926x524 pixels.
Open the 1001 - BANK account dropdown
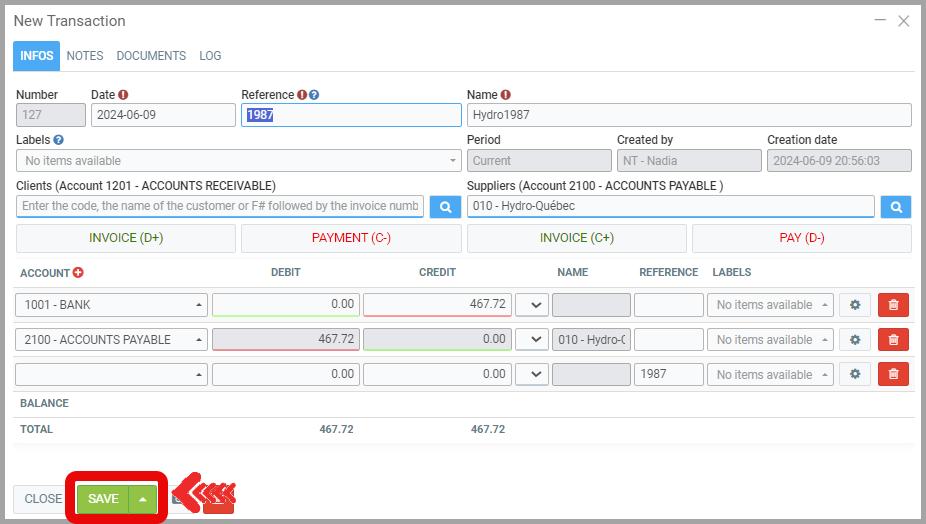click(111, 305)
